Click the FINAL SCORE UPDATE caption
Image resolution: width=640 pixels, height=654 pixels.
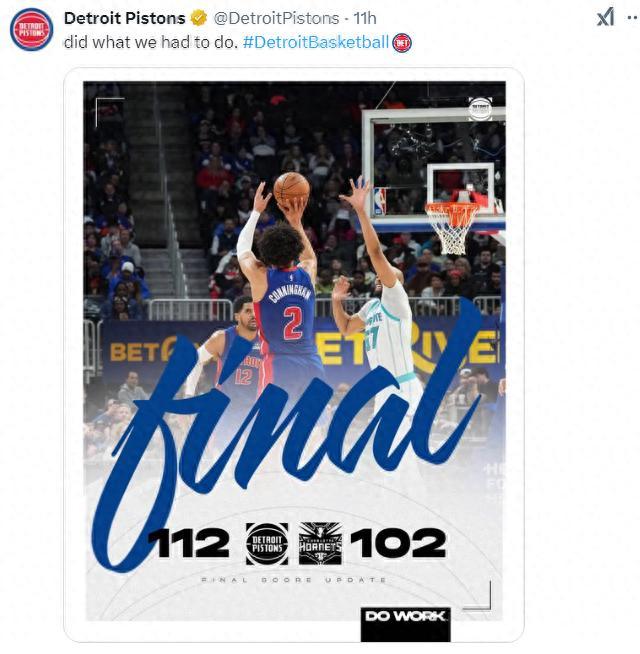294,580
